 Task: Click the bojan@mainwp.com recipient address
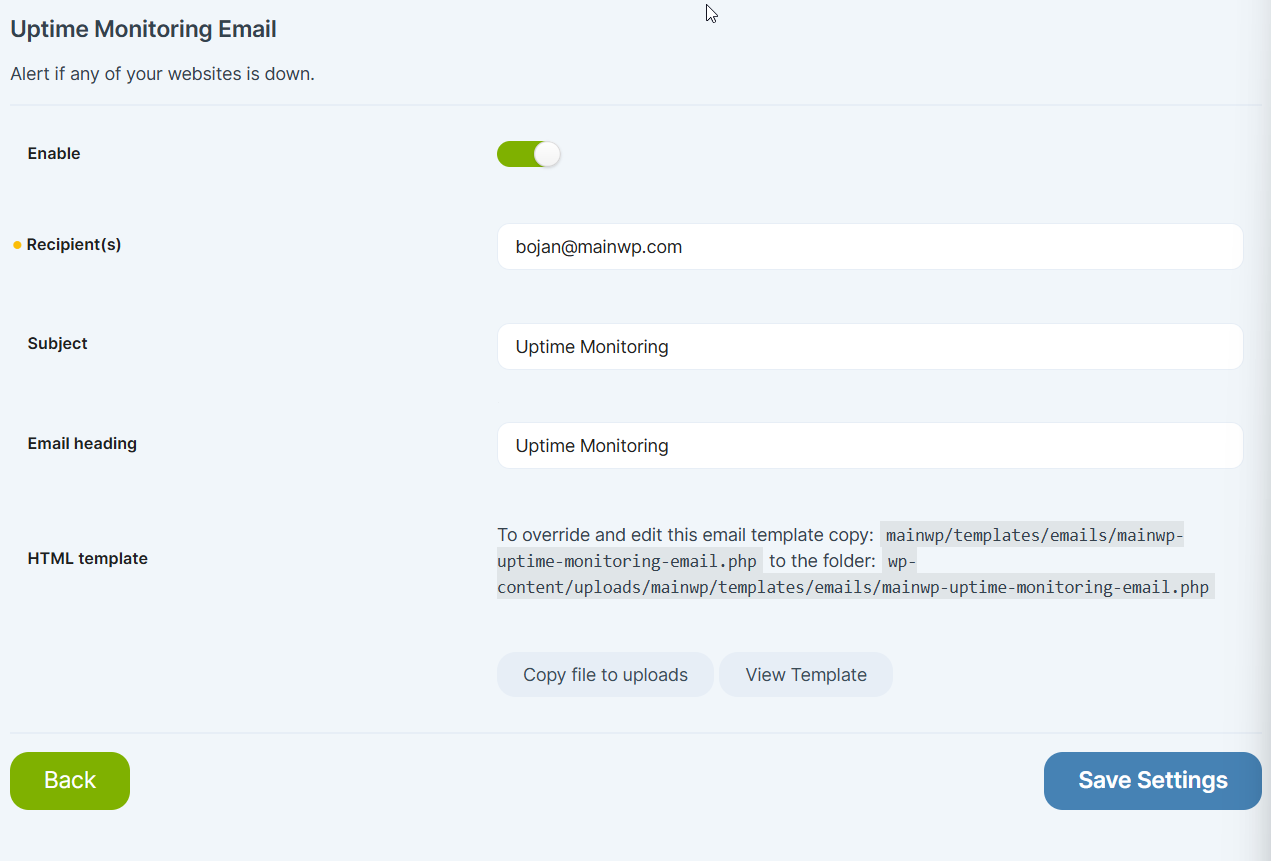pos(598,246)
